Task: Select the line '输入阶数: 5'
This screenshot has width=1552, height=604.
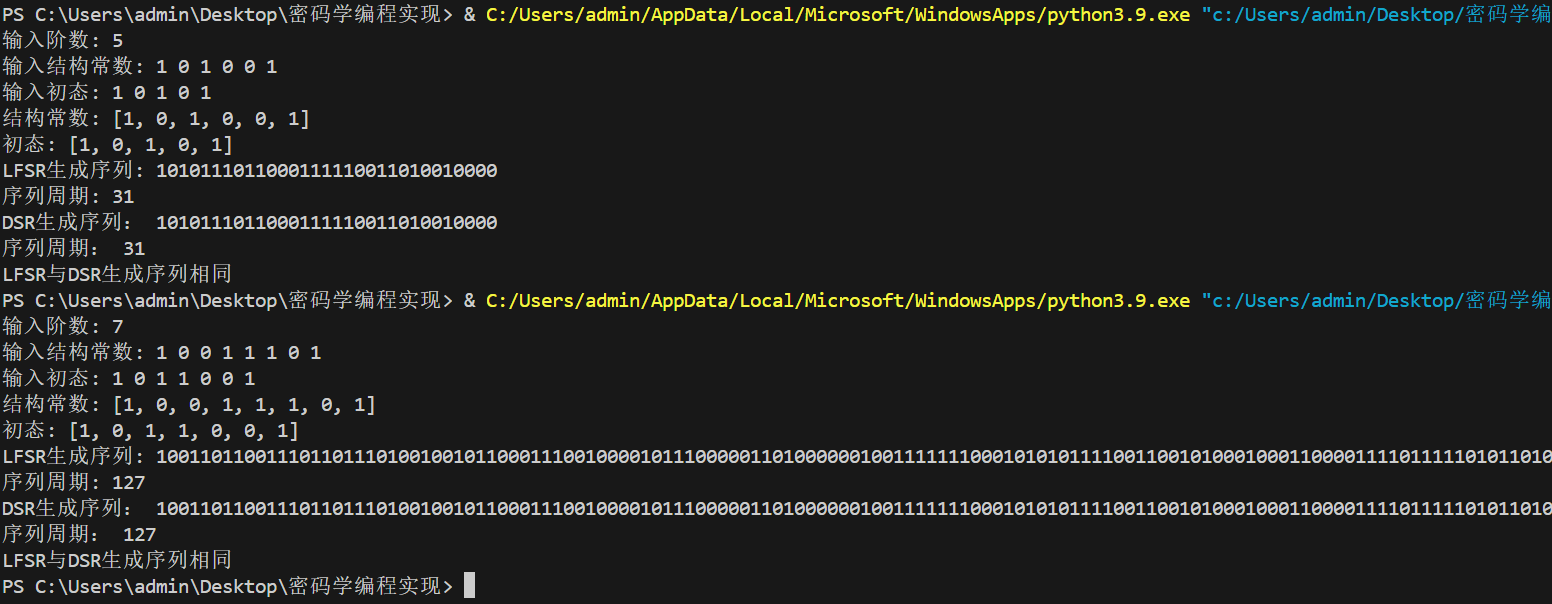Action: pos(63,41)
